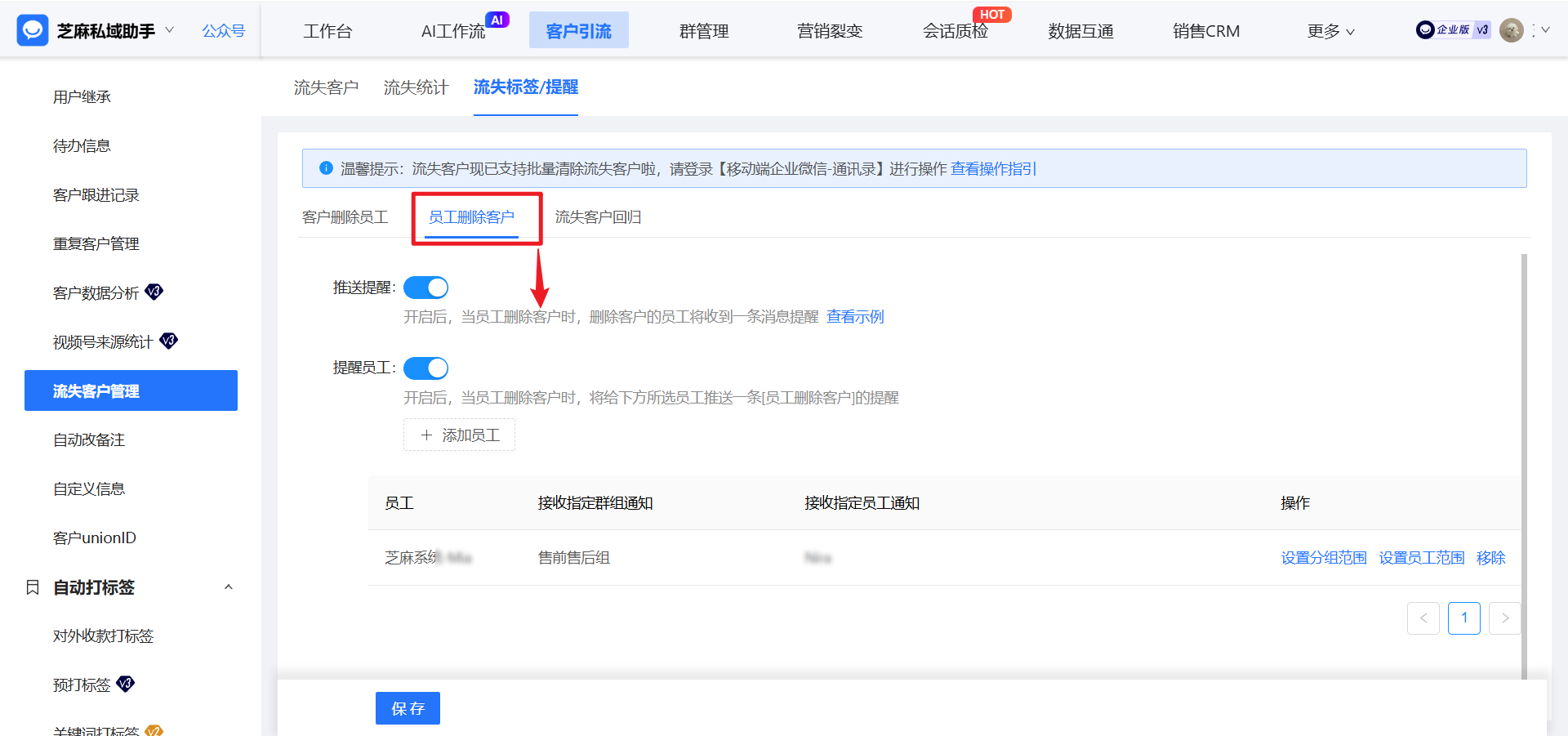Open the 群管理 navigation item
This screenshot has height=736, width=1568.
pos(703,30)
